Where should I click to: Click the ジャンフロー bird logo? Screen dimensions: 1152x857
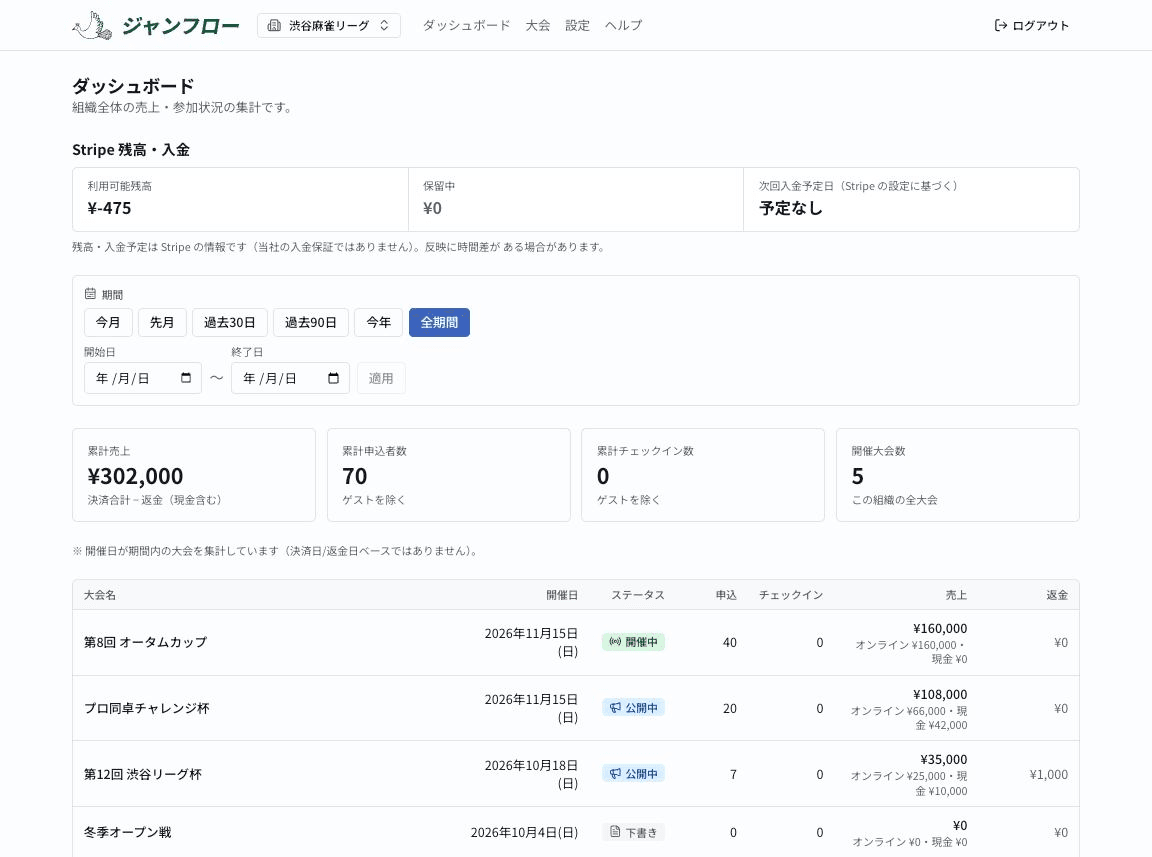(93, 26)
